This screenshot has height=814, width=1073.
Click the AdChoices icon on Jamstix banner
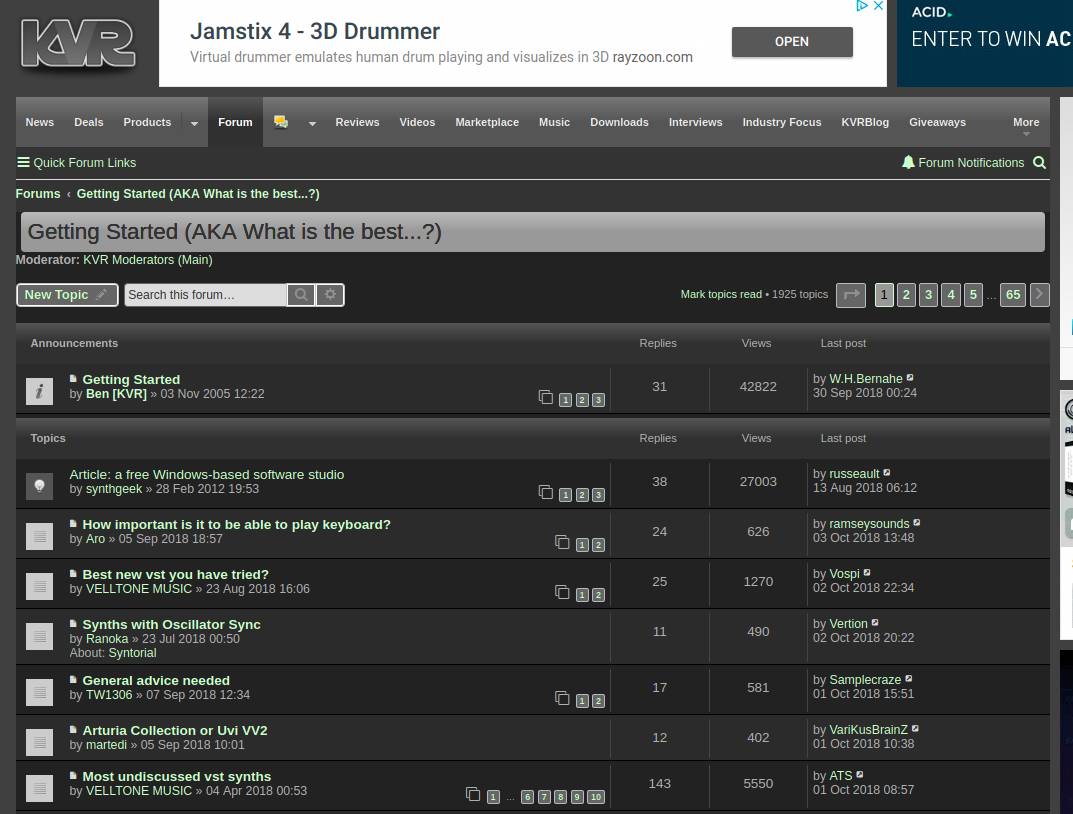861,7
